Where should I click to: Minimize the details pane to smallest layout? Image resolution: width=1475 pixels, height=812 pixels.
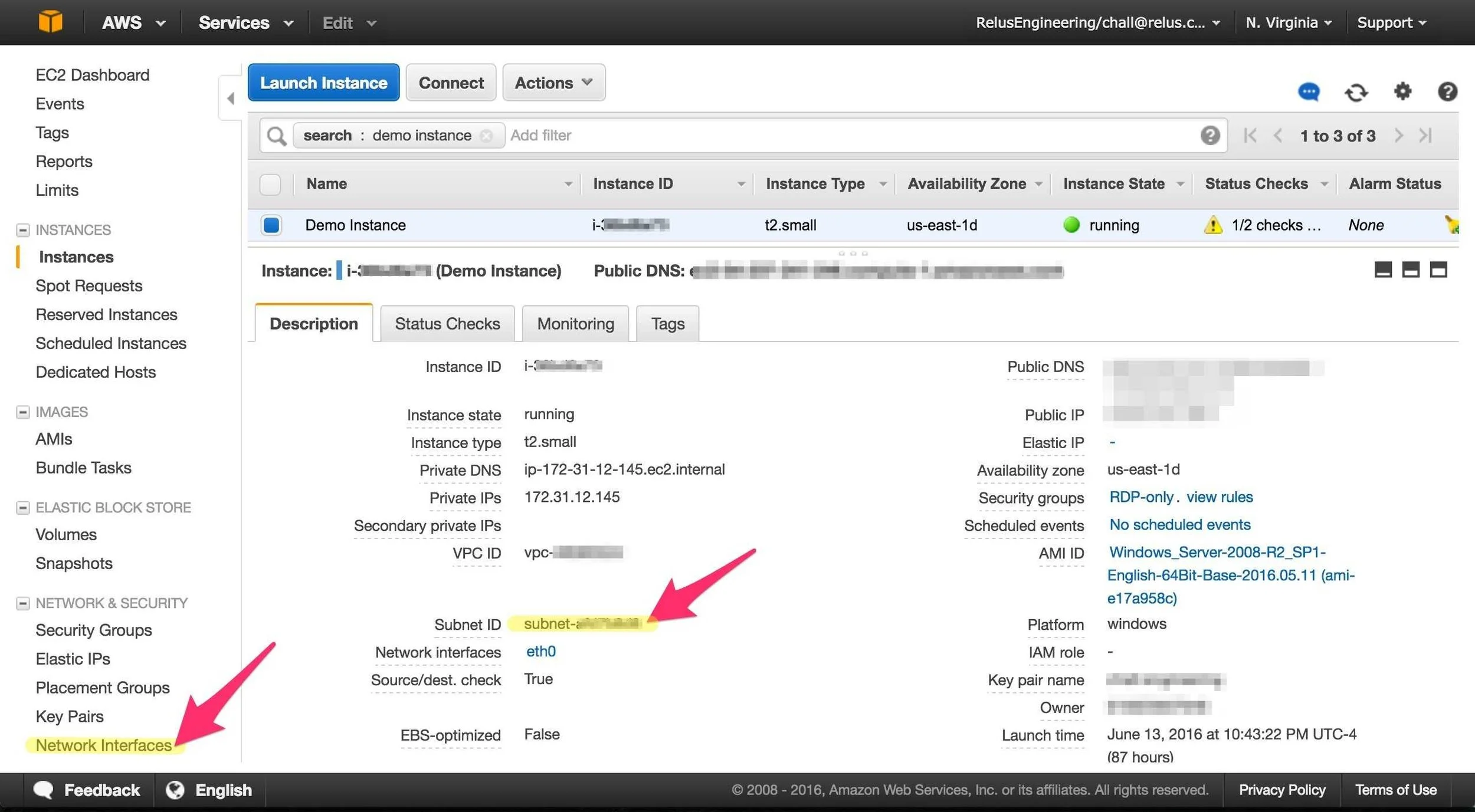point(1383,270)
